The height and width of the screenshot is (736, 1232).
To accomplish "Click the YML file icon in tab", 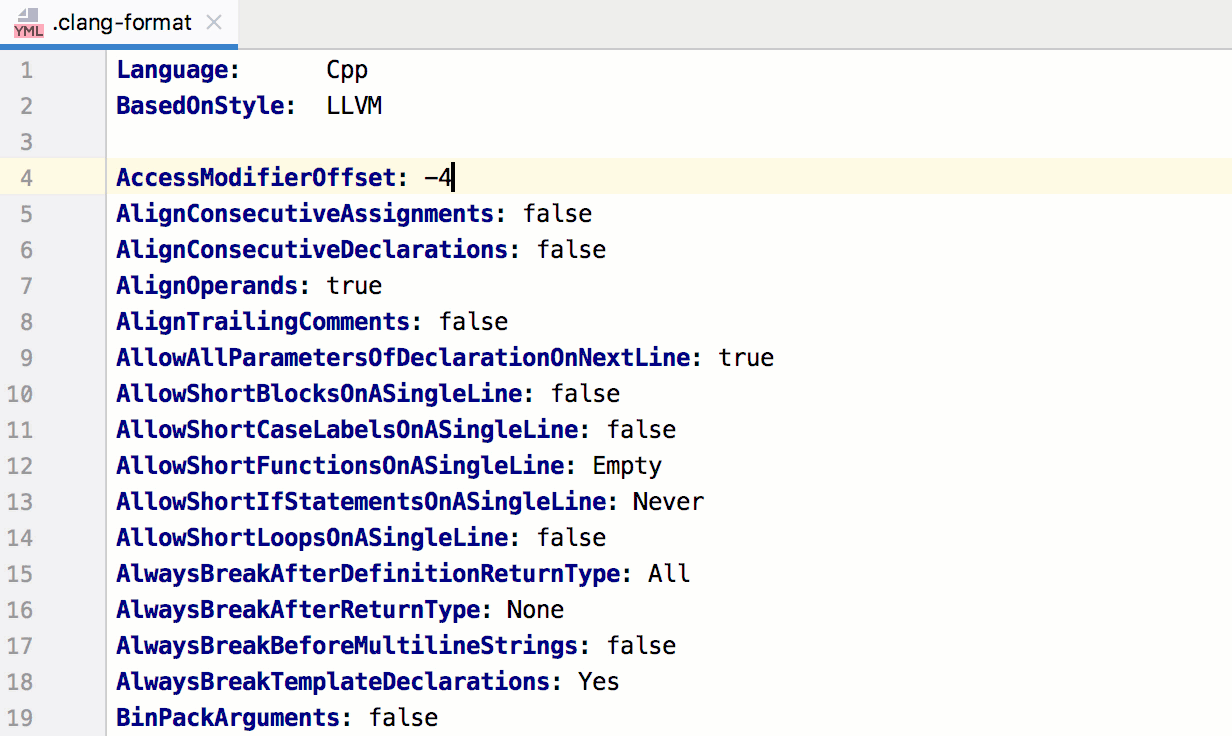I will (28, 23).
